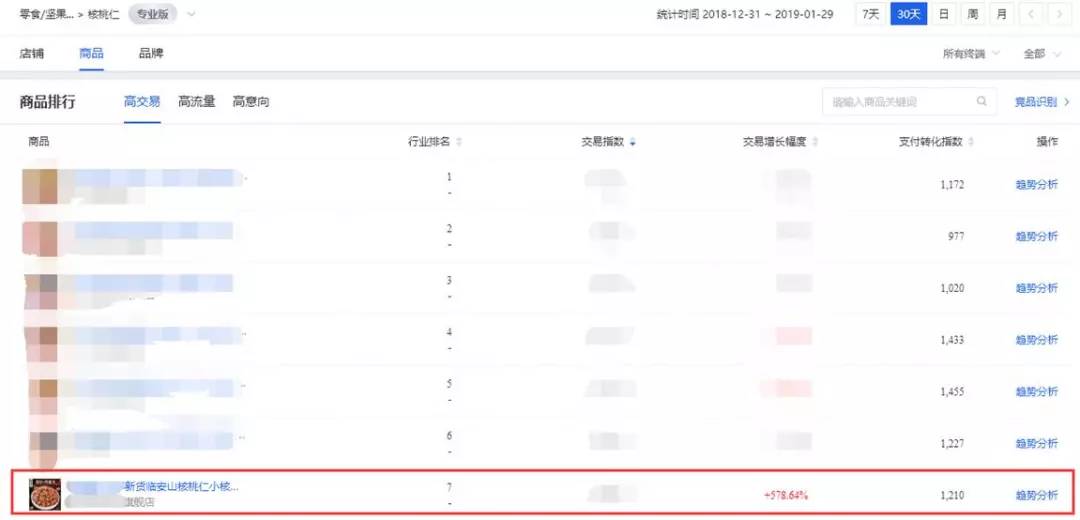Open the 全部 filter dropdown
Viewport: 1080px width, 520px height.
[x=1041, y=53]
